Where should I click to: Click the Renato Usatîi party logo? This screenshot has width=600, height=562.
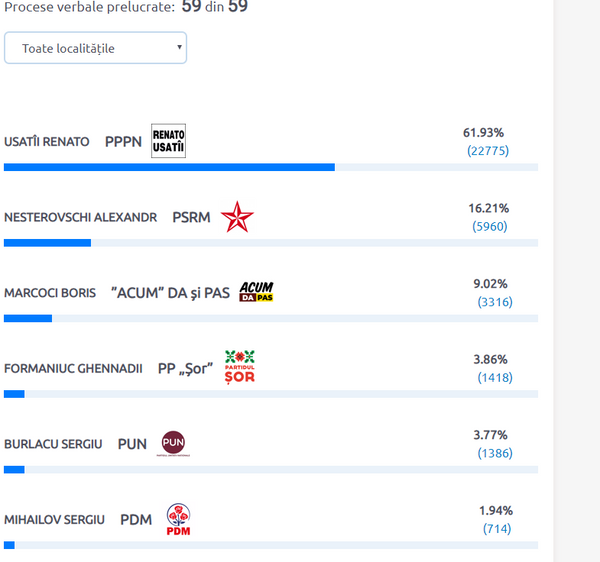168,141
